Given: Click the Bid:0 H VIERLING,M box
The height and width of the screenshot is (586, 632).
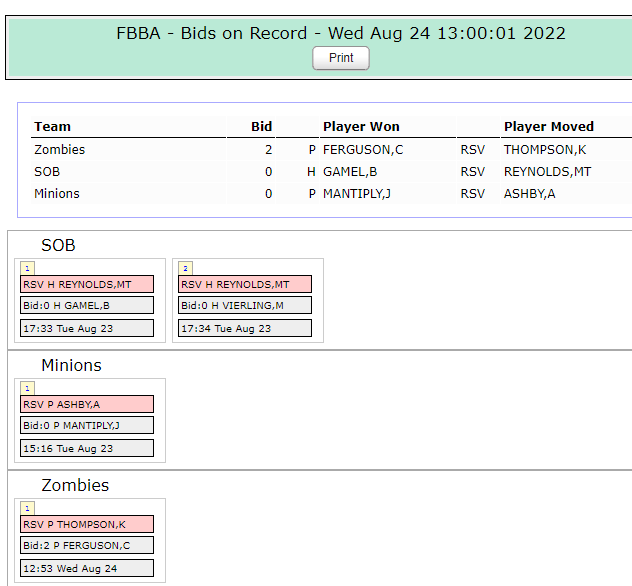Looking at the screenshot, I should pos(245,305).
